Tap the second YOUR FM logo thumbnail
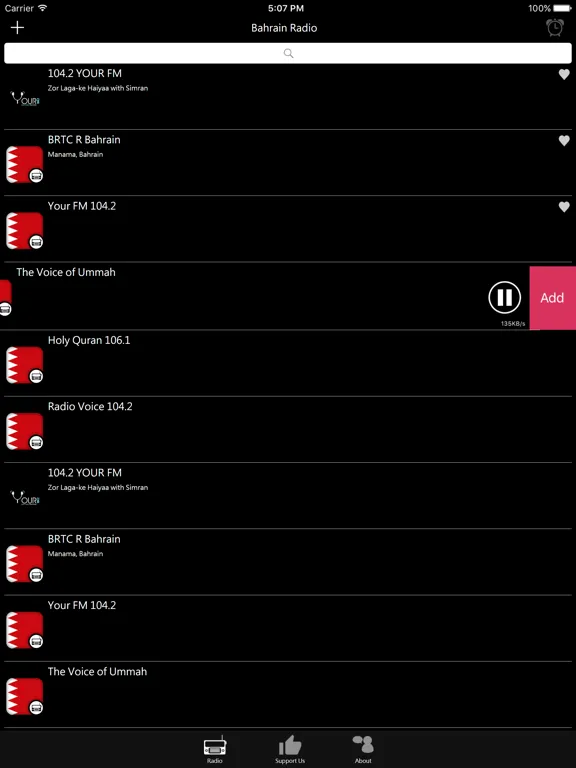This screenshot has height=768, width=576. click(x=24, y=499)
